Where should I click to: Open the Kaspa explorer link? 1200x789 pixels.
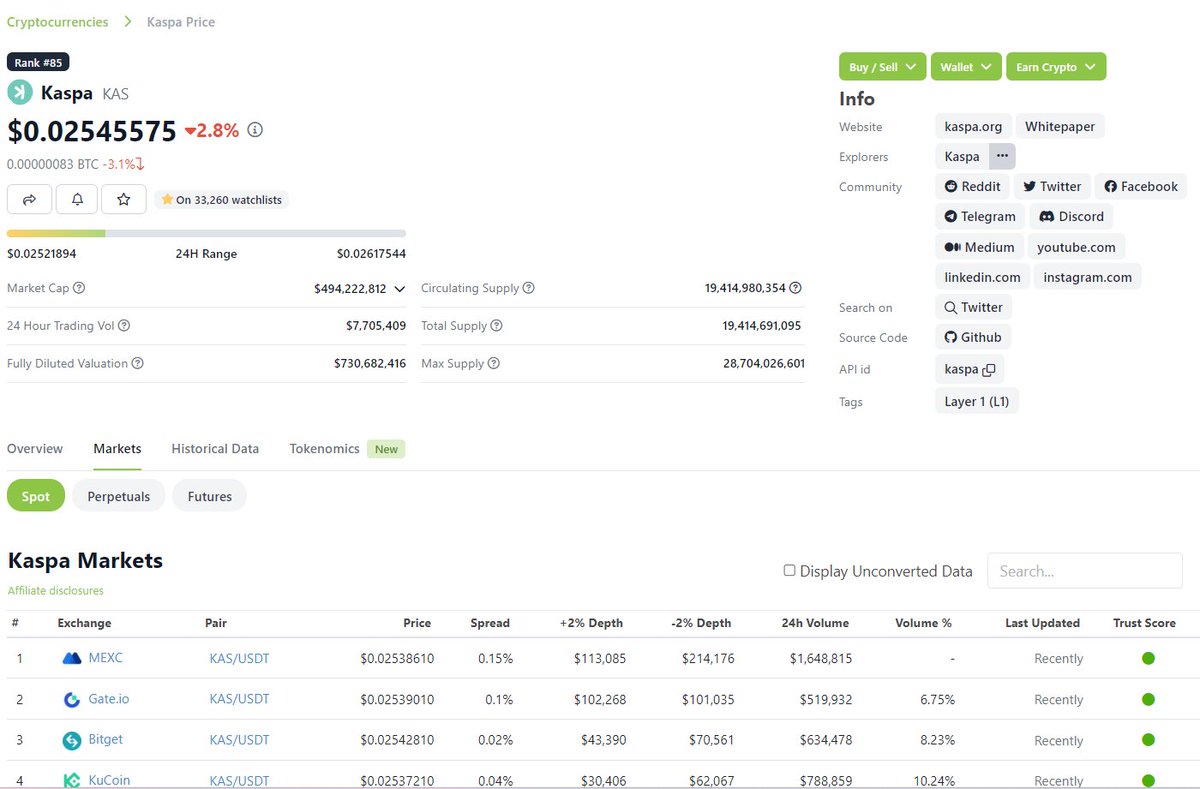(x=962, y=156)
